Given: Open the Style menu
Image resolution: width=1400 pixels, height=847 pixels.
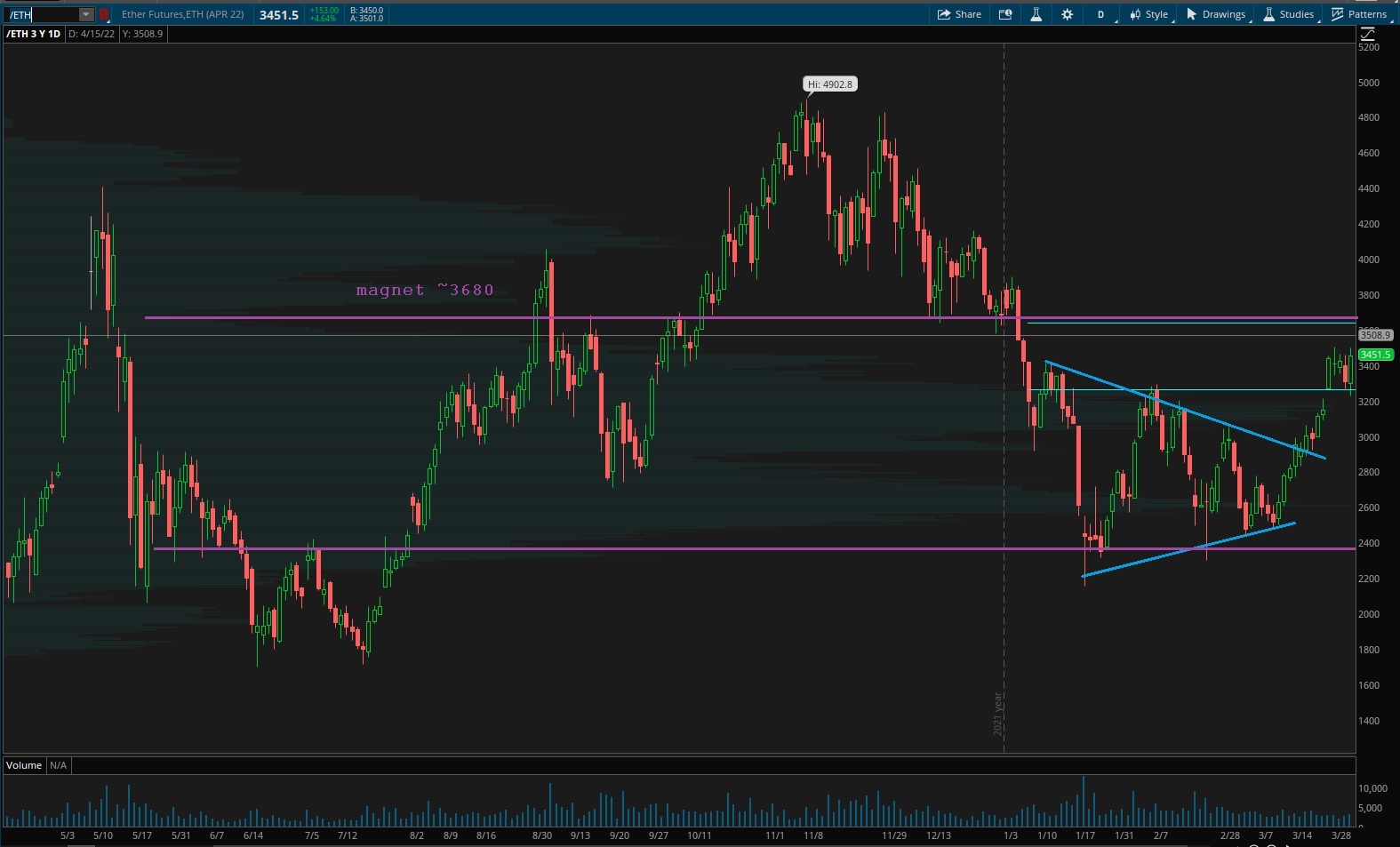Looking at the screenshot, I should point(1149,14).
